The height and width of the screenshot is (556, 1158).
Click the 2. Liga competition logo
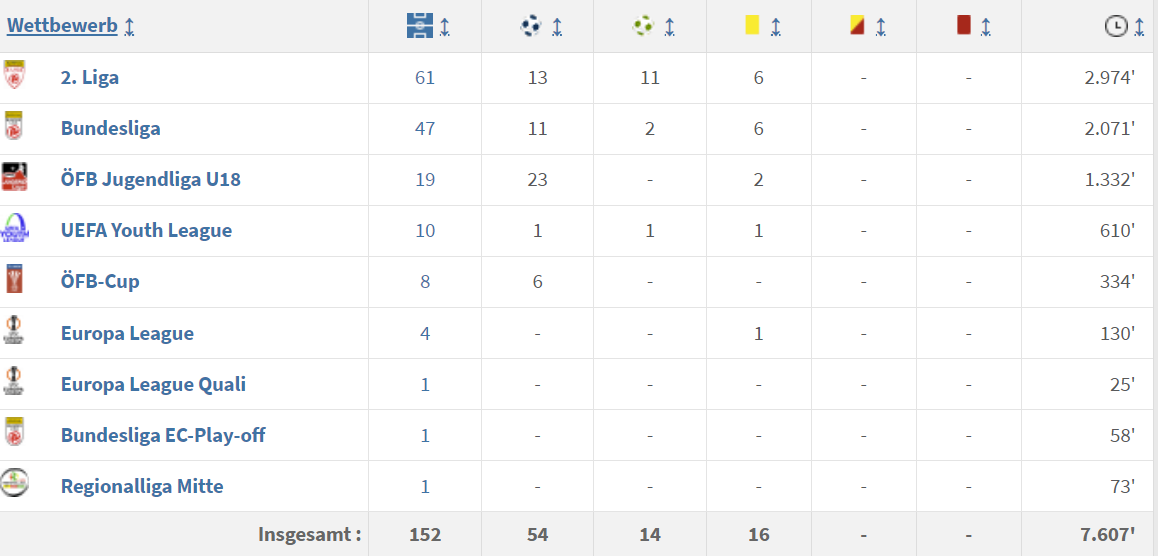[x=14, y=76]
